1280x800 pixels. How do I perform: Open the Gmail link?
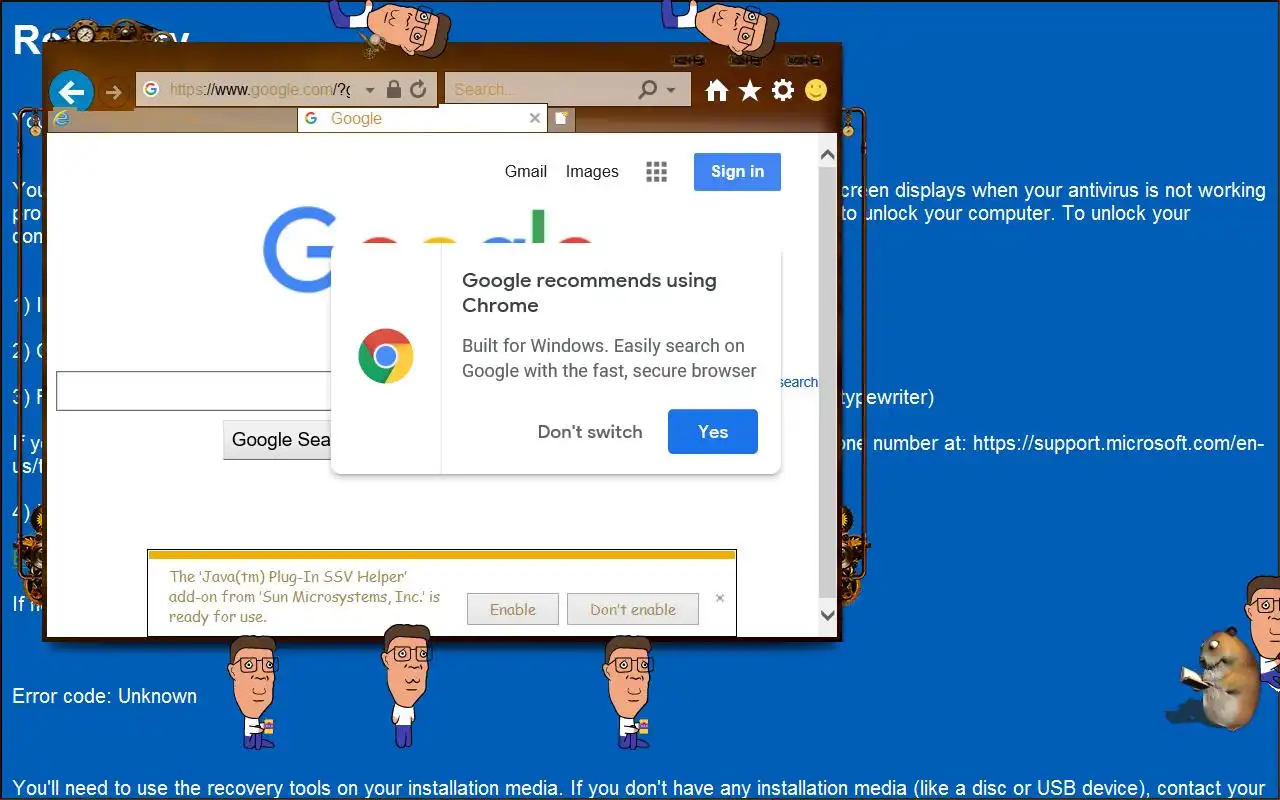[x=526, y=171]
